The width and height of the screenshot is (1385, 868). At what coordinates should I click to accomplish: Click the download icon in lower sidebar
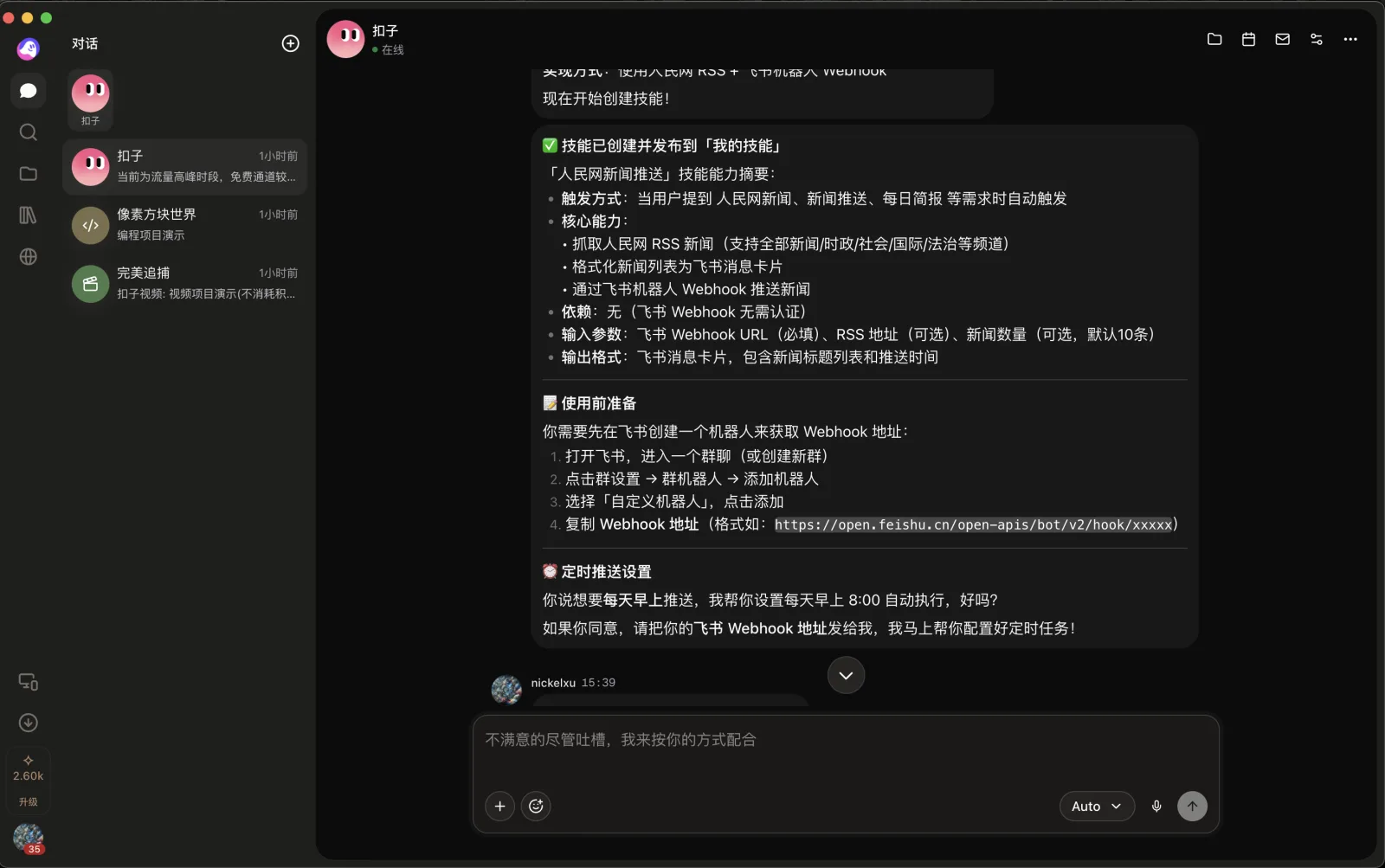(x=28, y=723)
